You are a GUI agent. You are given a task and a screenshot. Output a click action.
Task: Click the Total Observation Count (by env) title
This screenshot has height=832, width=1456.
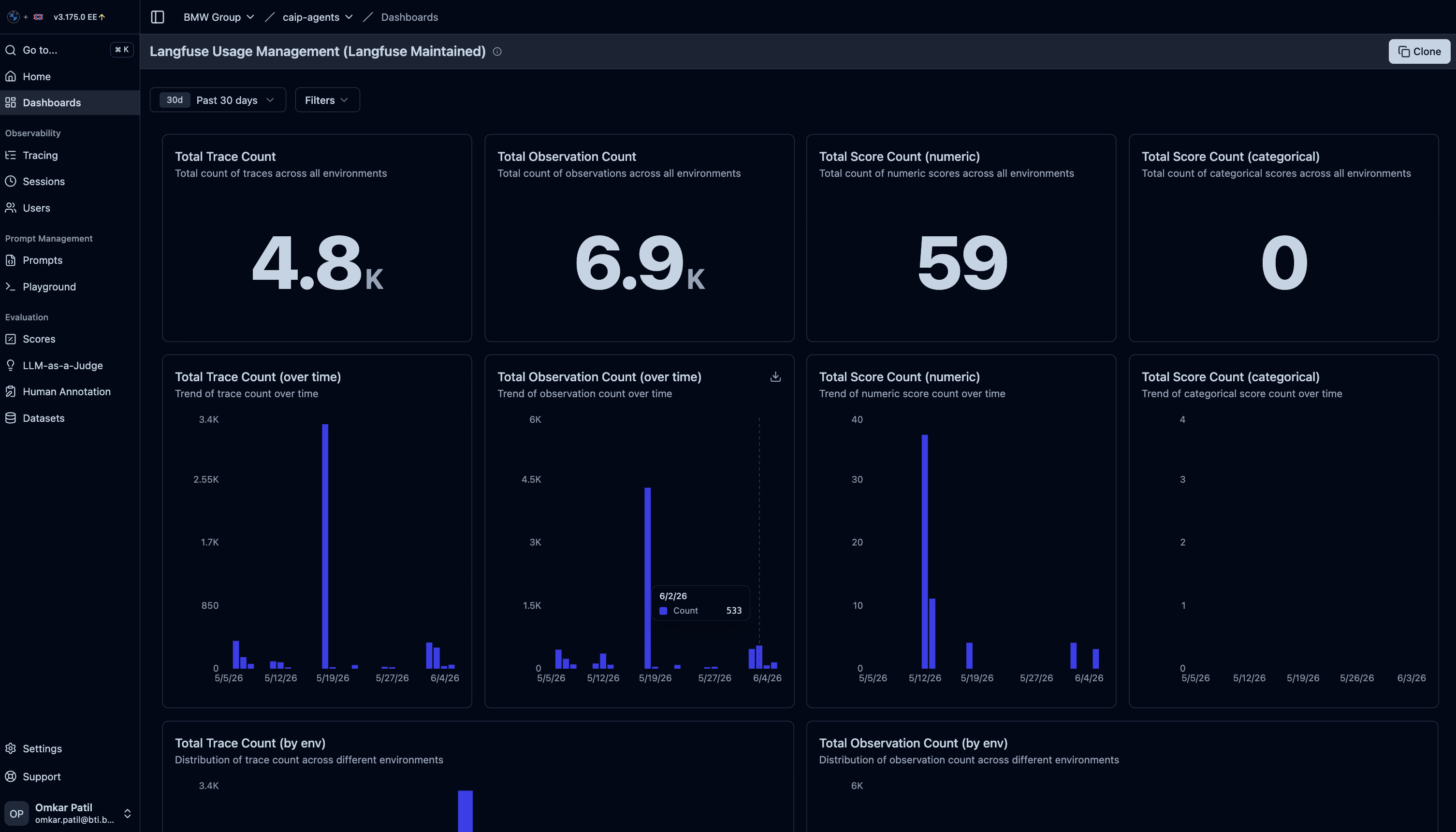click(x=913, y=743)
